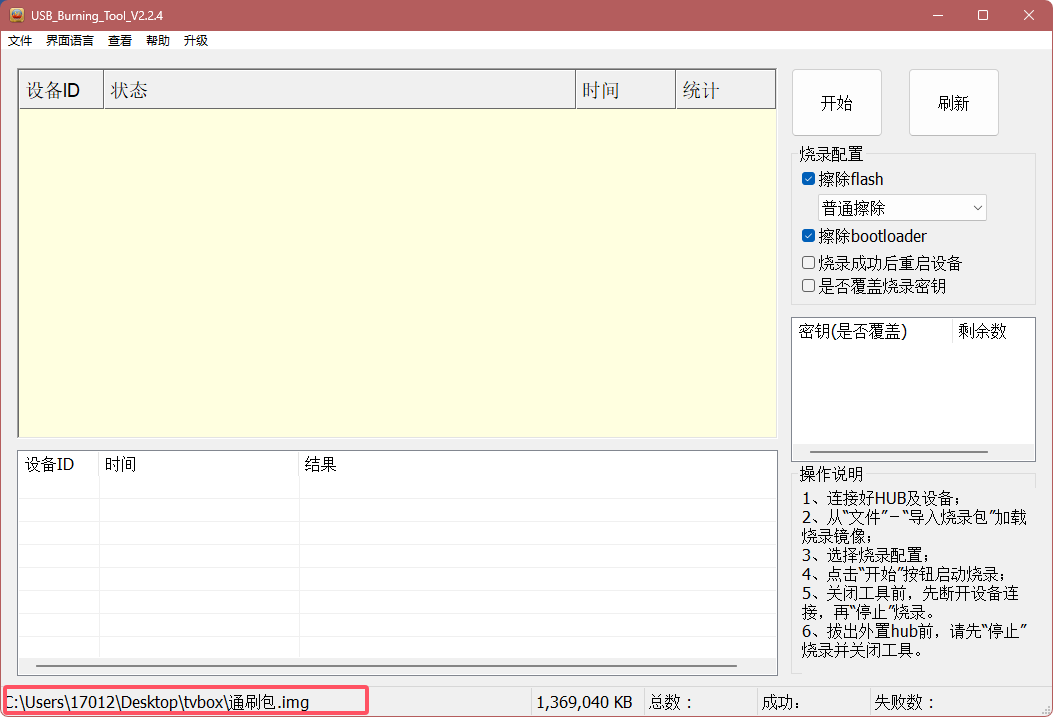Enable 是否覆盖烧录密钥 checkbox
Screen dimensions: 1053x717
tap(809, 286)
